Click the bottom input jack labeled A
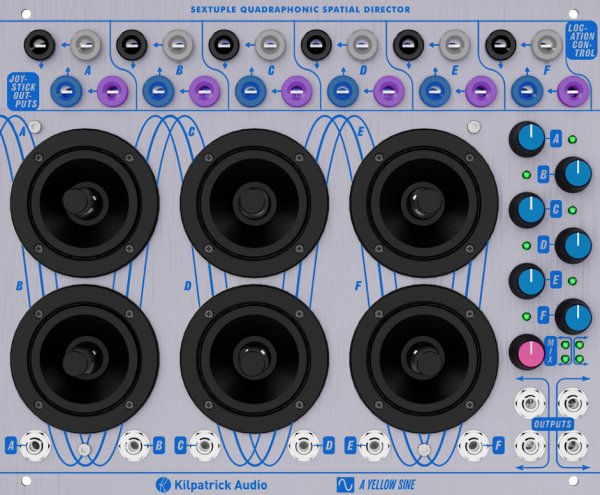Screen dimensions: 600x495 tap(38, 444)
